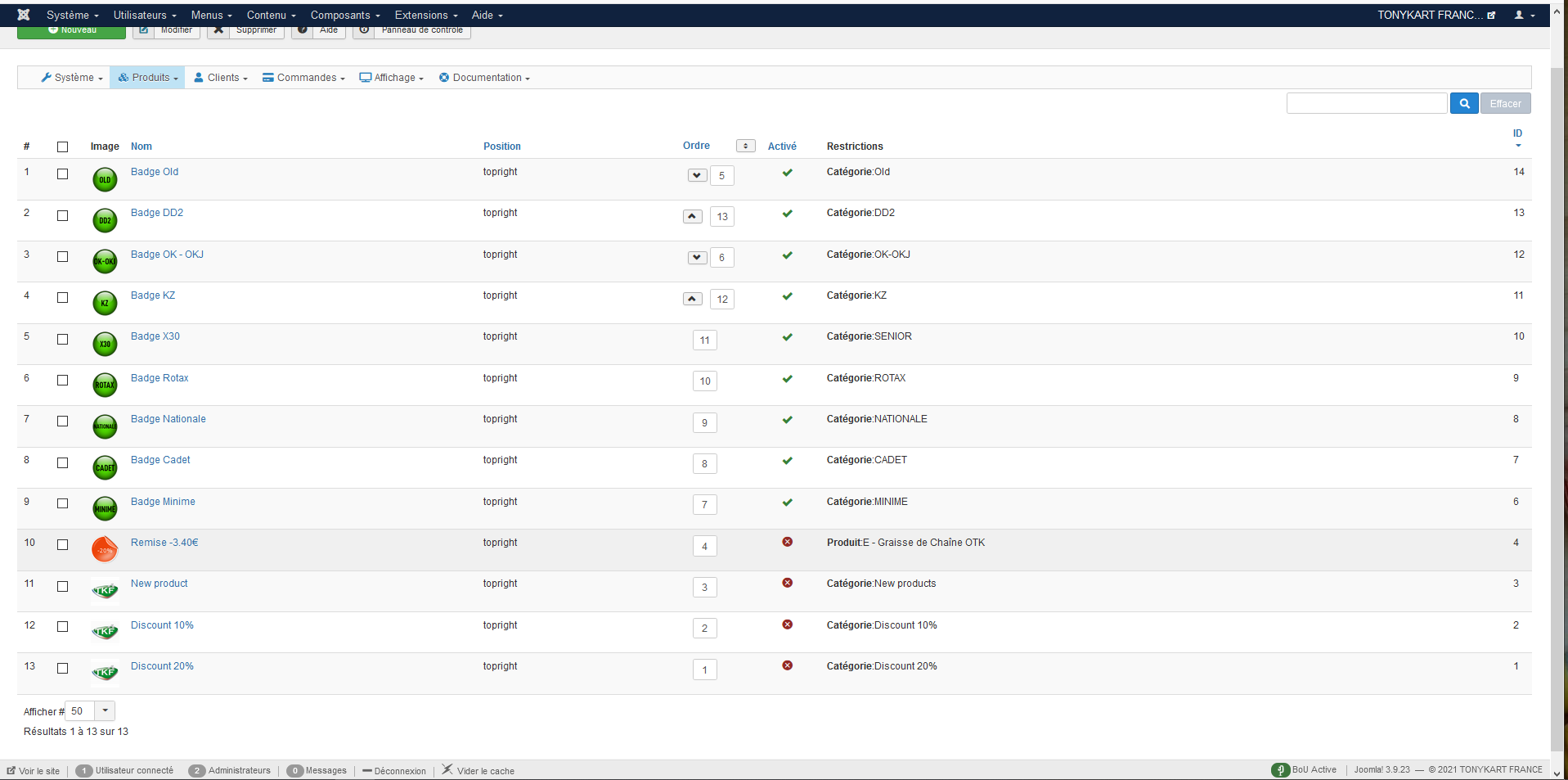The height and width of the screenshot is (780, 1568).
Task: Click the red X status of New product
Action: pyautogui.click(x=787, y=583)
